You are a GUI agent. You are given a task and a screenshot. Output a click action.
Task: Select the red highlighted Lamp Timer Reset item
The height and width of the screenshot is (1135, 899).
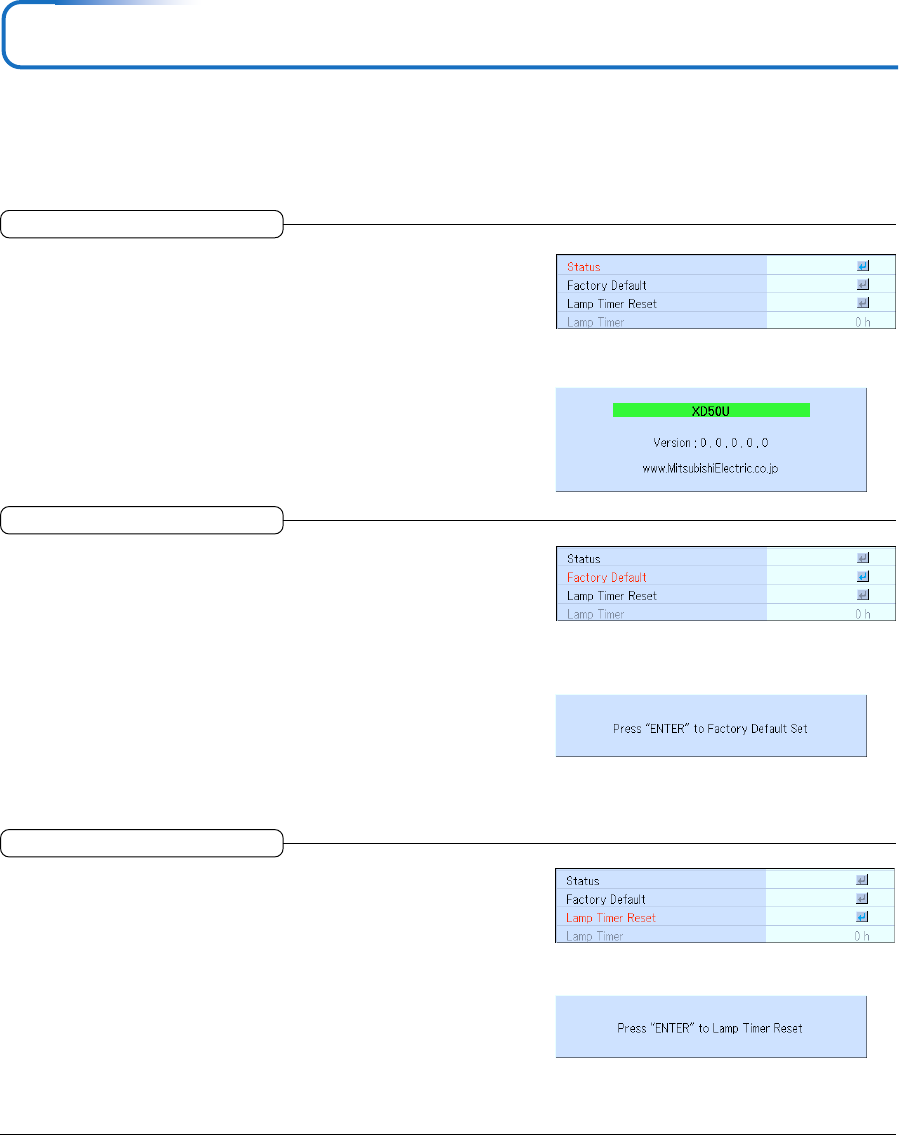(611, 917)
